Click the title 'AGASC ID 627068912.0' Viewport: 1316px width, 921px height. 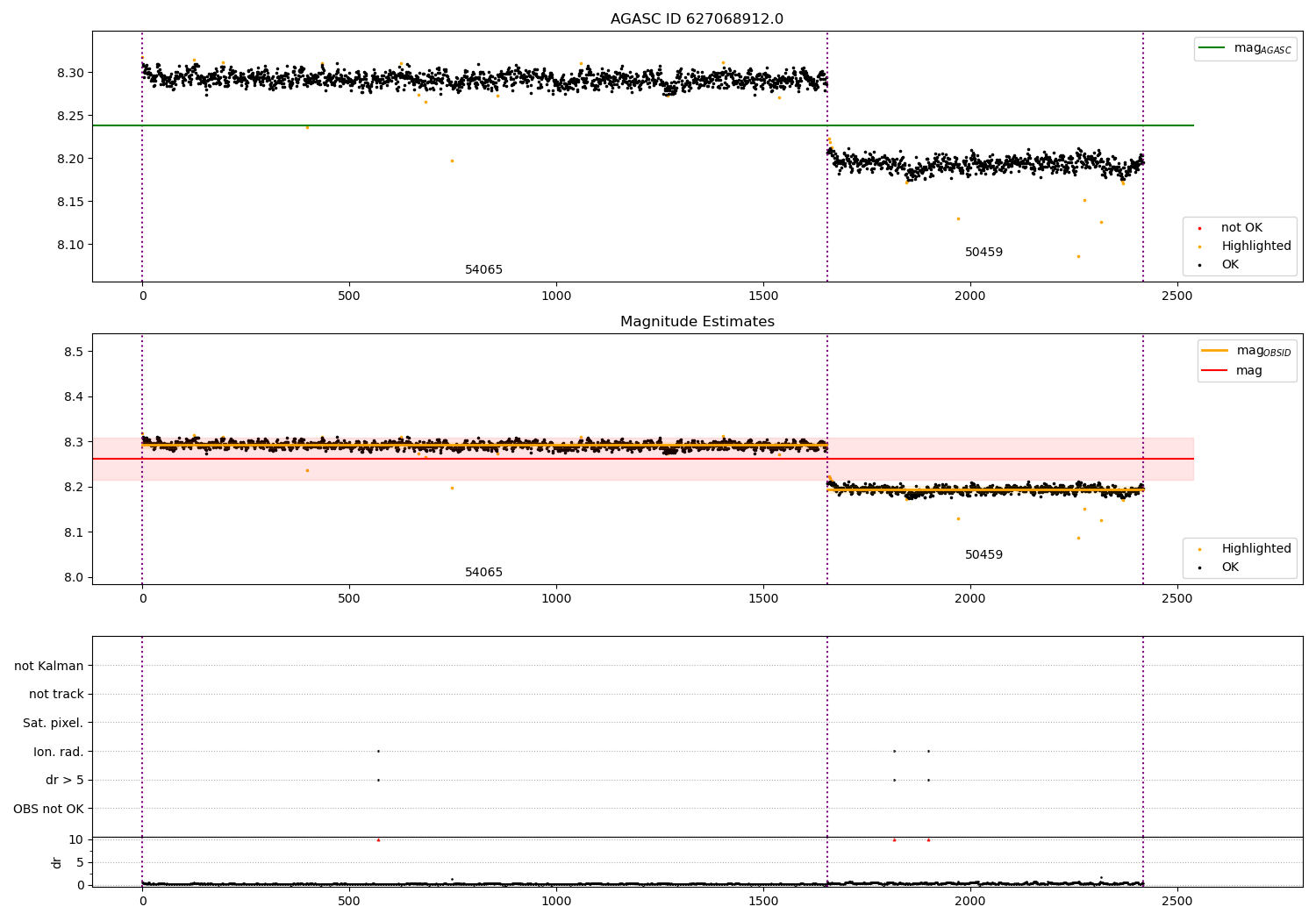[x=697, y=19]
